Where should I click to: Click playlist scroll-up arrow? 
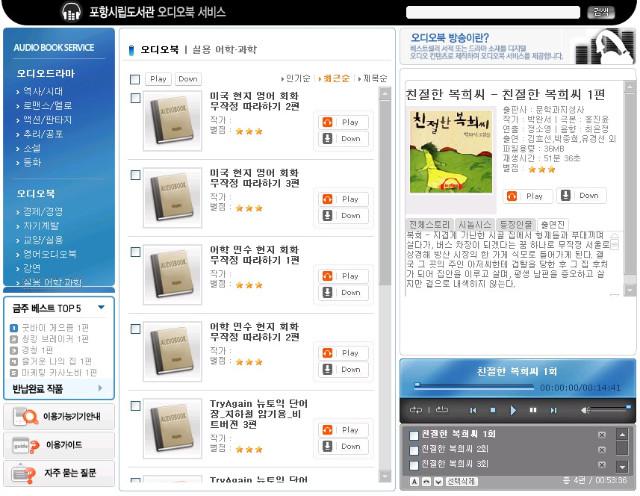[x=622, y=435]
